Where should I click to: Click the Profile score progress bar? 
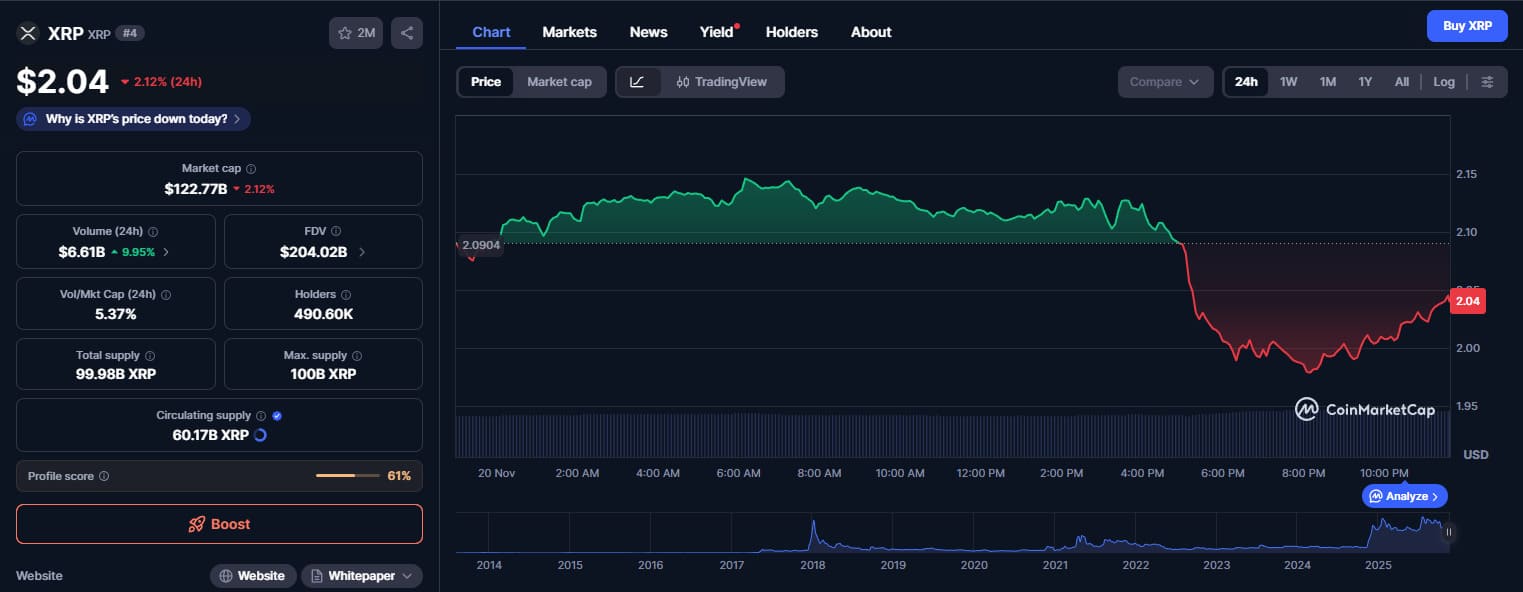347,476
